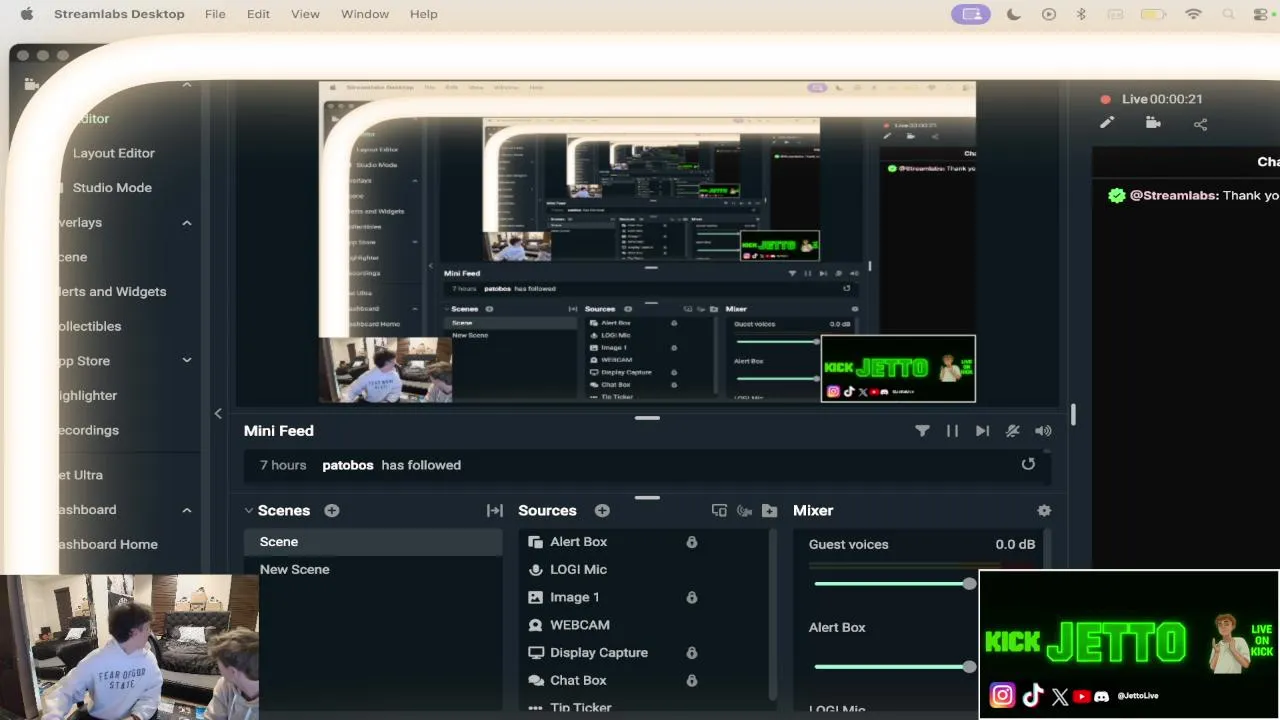The width and height of the screenshot is (1280, 720).
Task: Open Mixer advanced audio settings gear
Action: tap(1044, 510)
